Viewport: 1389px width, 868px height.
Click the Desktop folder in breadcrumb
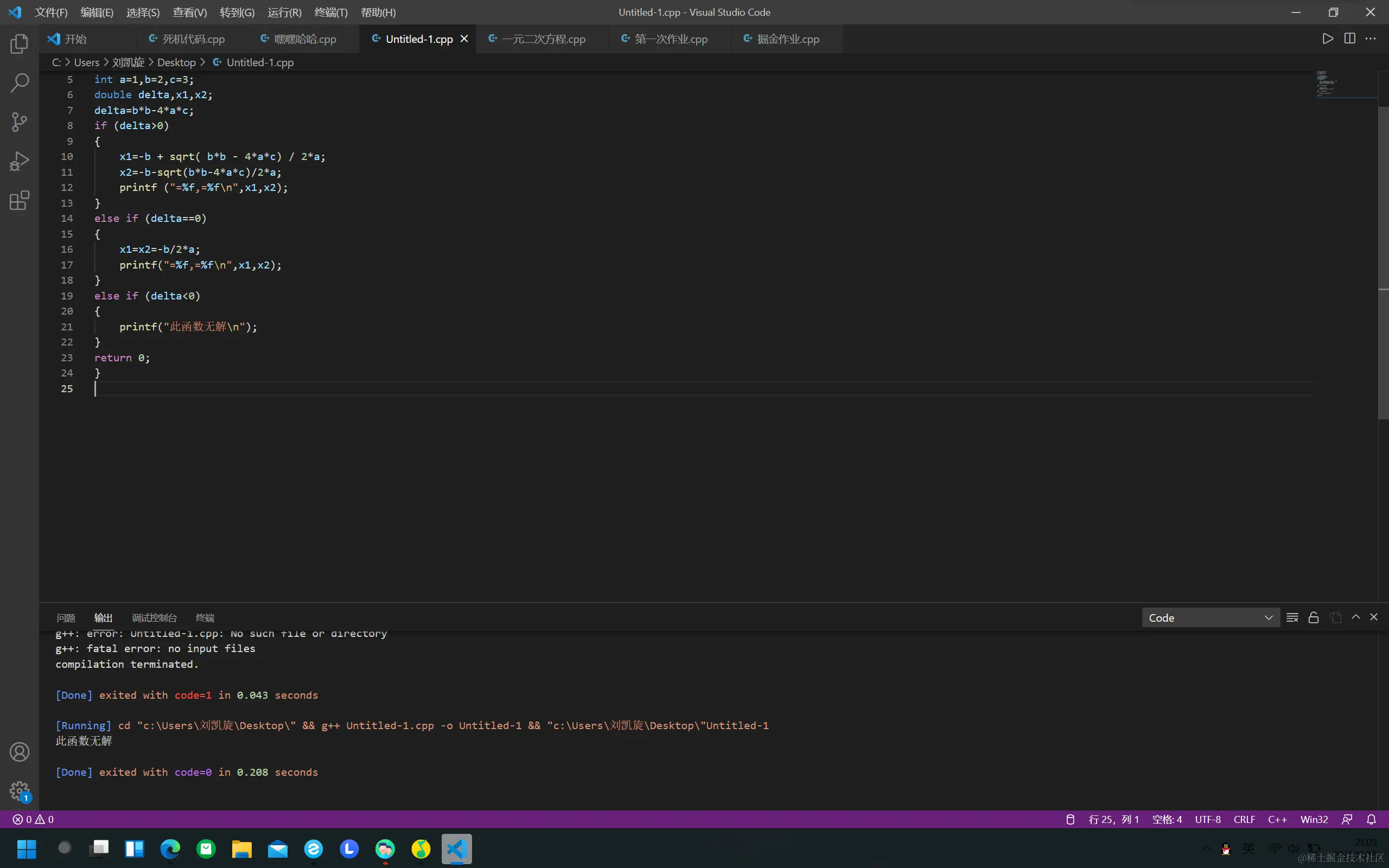tap(176, 62)
